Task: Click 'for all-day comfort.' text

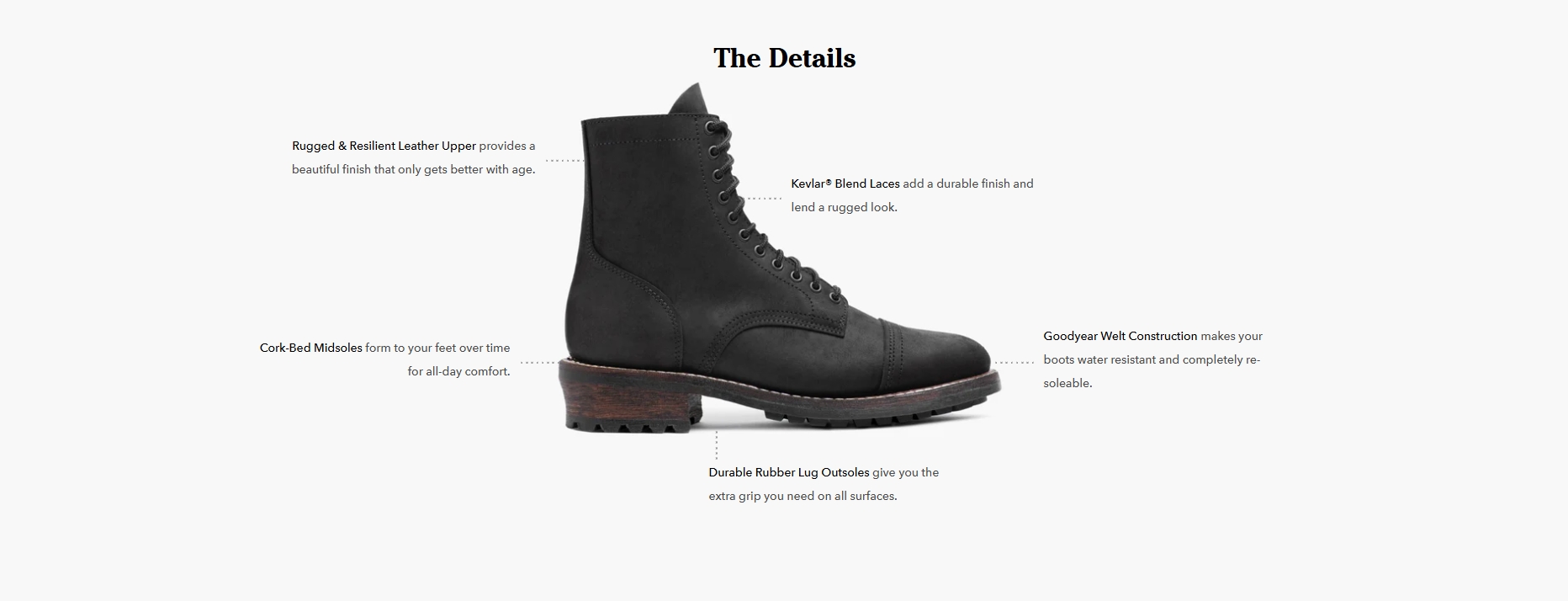Action: (458, 371)
